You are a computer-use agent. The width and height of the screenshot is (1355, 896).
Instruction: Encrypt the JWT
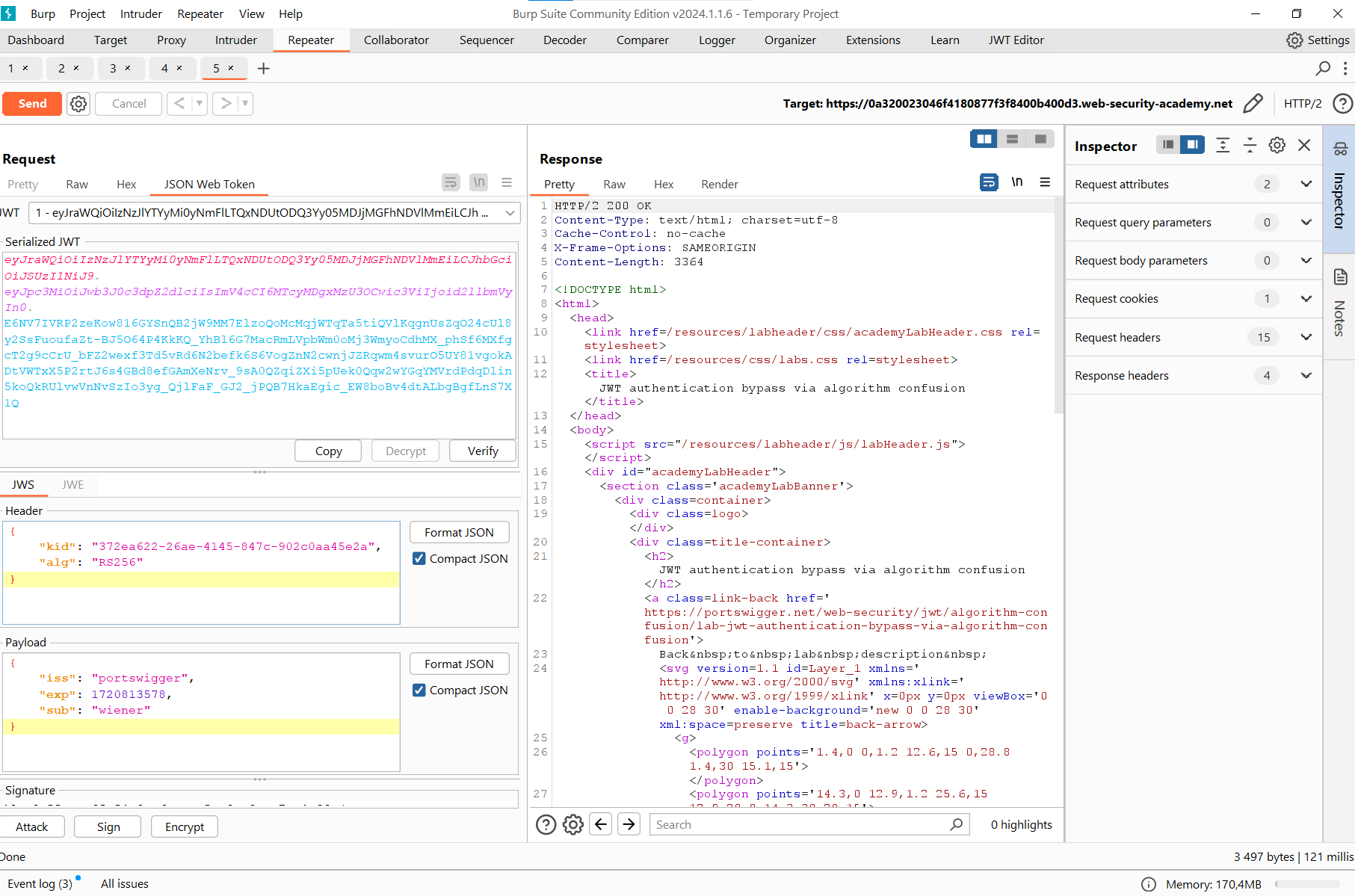(185, 827)
